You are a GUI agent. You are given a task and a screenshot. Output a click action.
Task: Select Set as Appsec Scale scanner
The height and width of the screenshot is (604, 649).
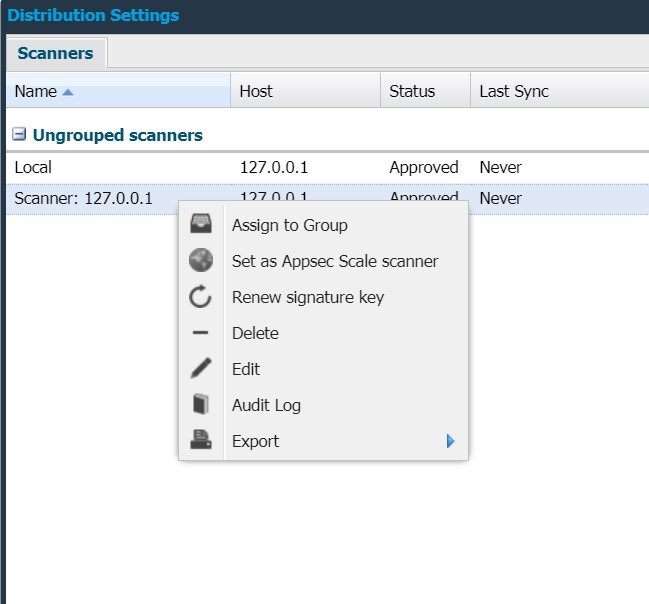[335, 261]
